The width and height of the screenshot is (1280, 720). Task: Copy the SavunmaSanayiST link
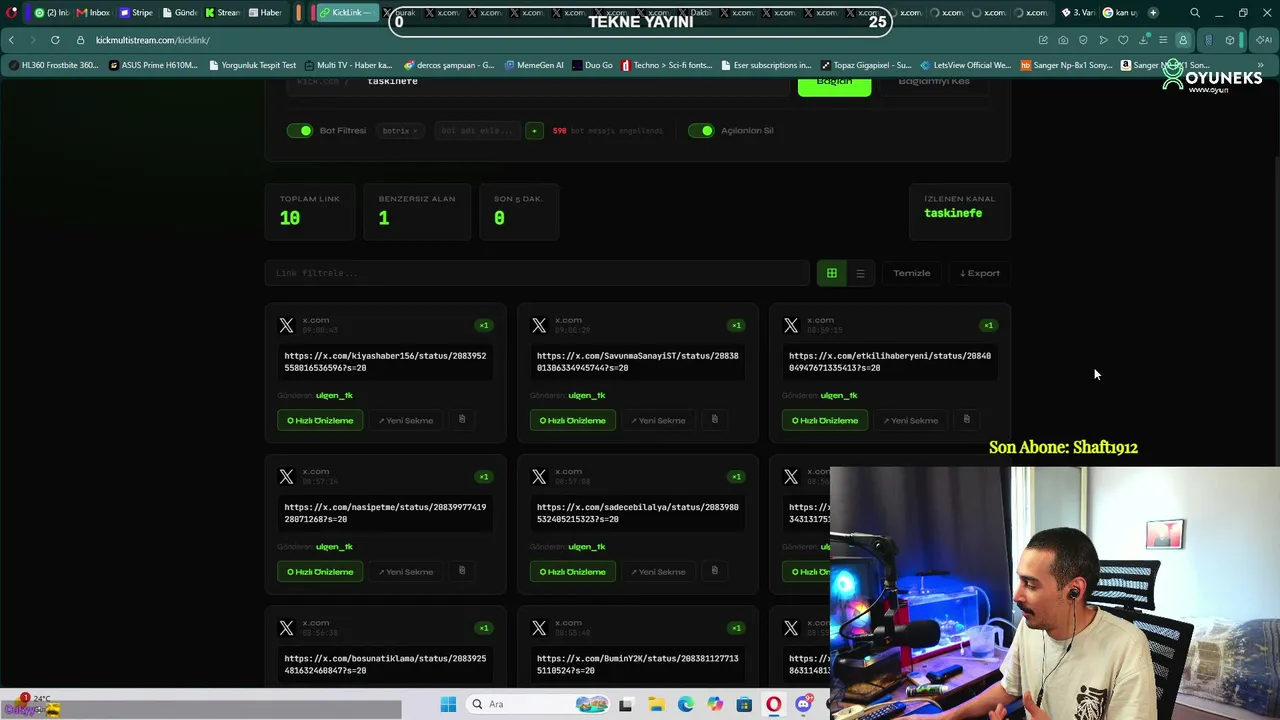(x=714, y=419)
